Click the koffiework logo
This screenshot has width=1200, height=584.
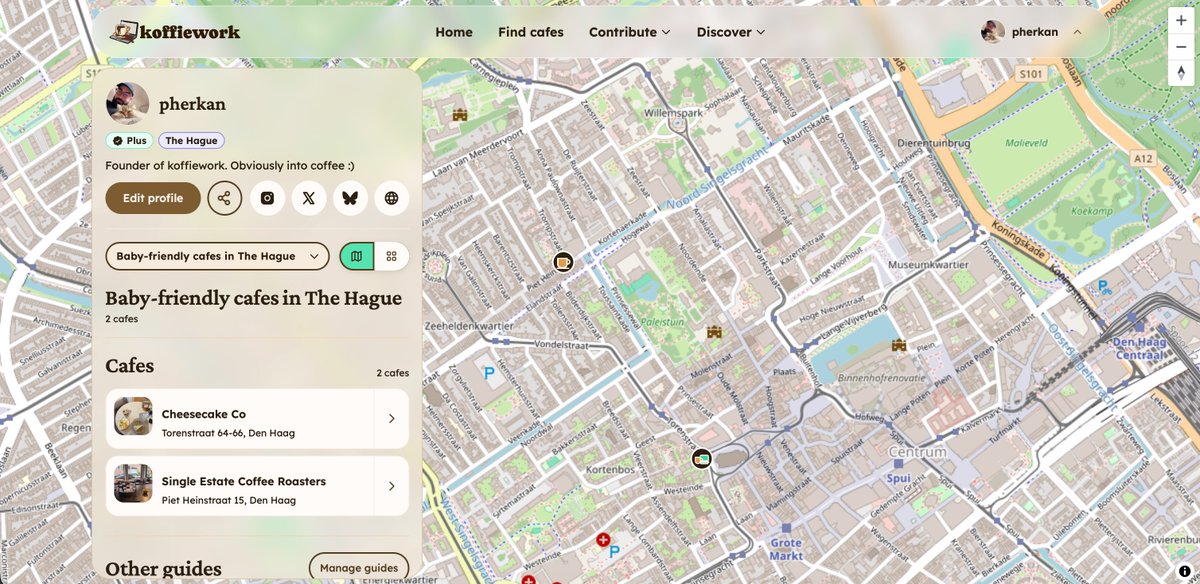(x=175, y=32)
